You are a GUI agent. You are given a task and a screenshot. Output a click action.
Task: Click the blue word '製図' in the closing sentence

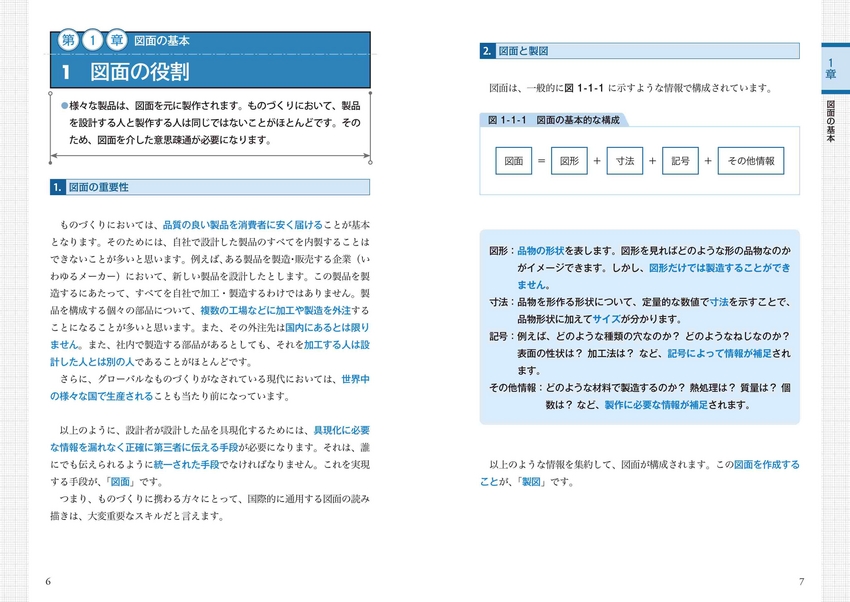tap(531, 482)
